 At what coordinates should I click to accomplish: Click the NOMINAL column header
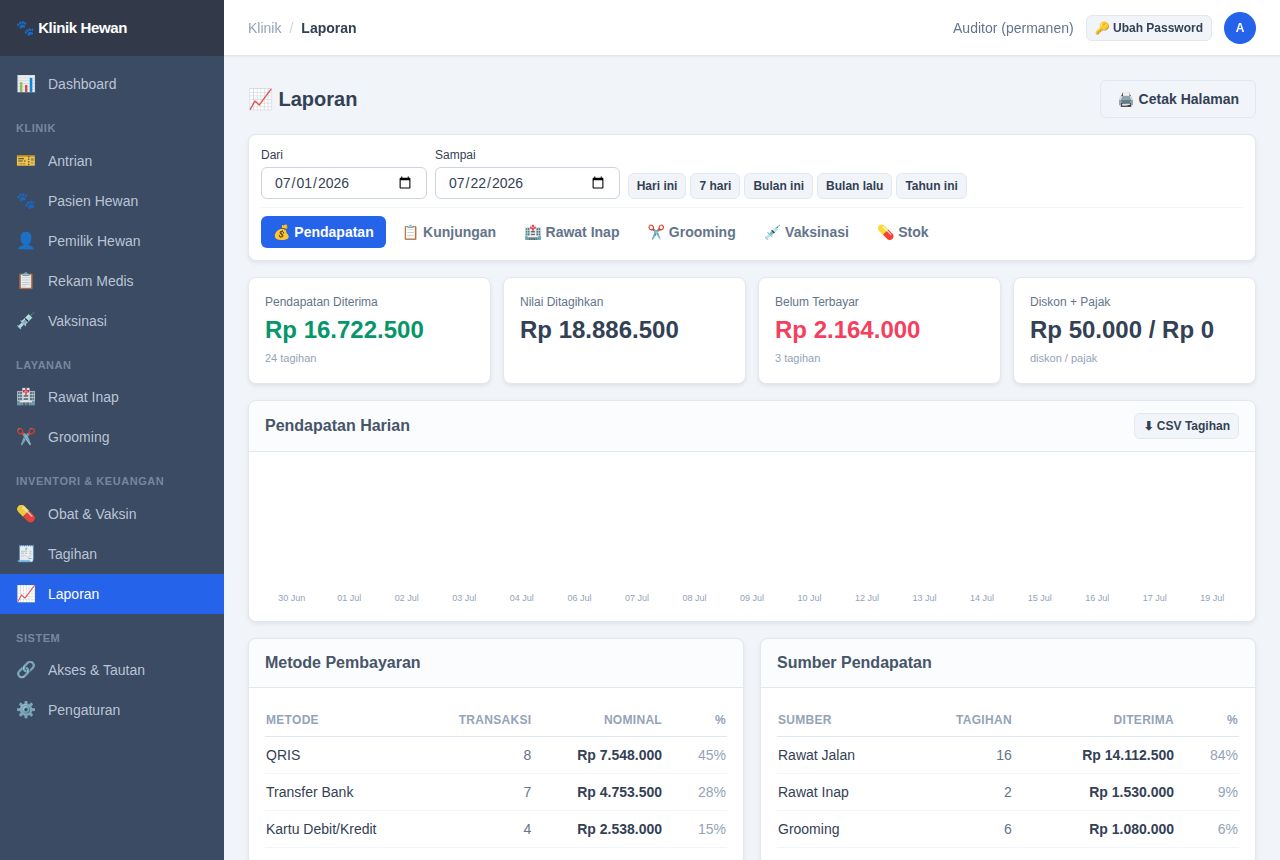pos(632,720)
